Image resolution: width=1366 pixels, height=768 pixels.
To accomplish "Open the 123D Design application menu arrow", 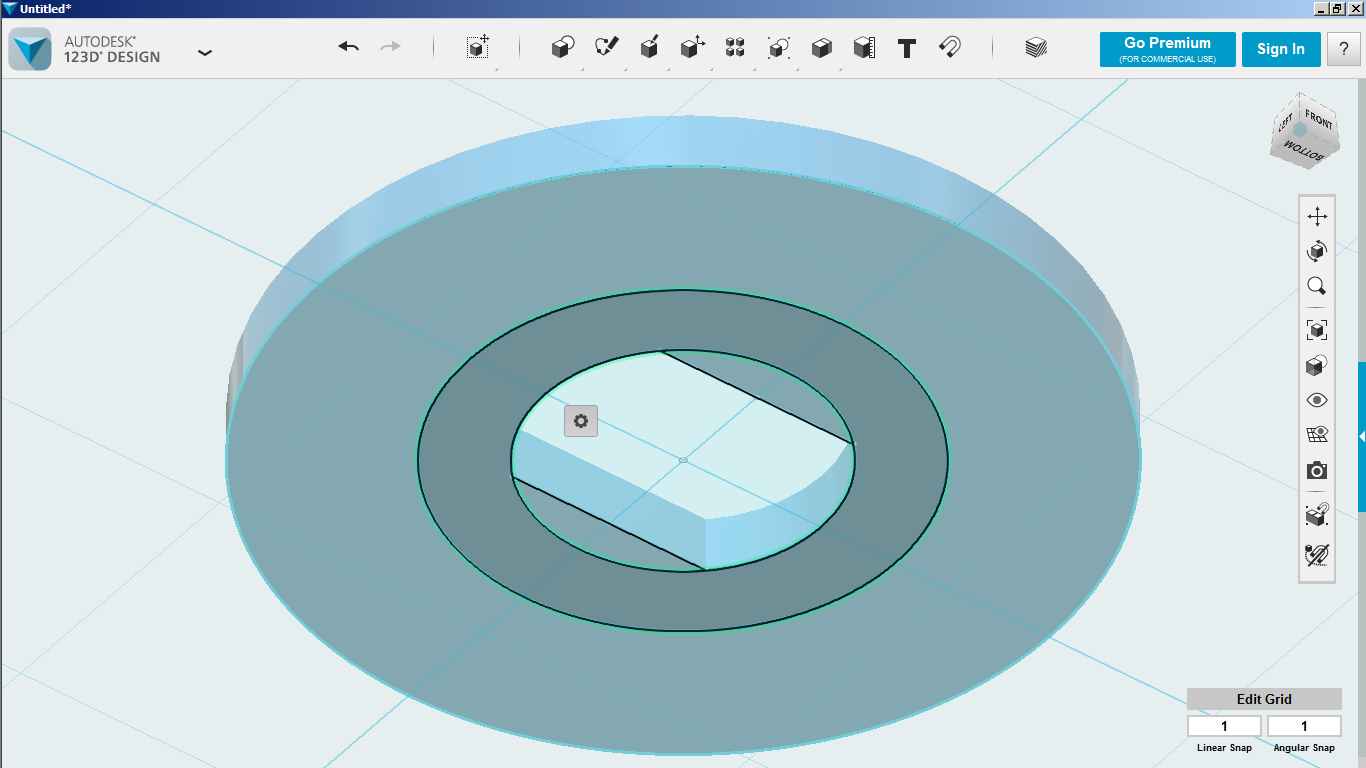I will [x=205, y=52].
